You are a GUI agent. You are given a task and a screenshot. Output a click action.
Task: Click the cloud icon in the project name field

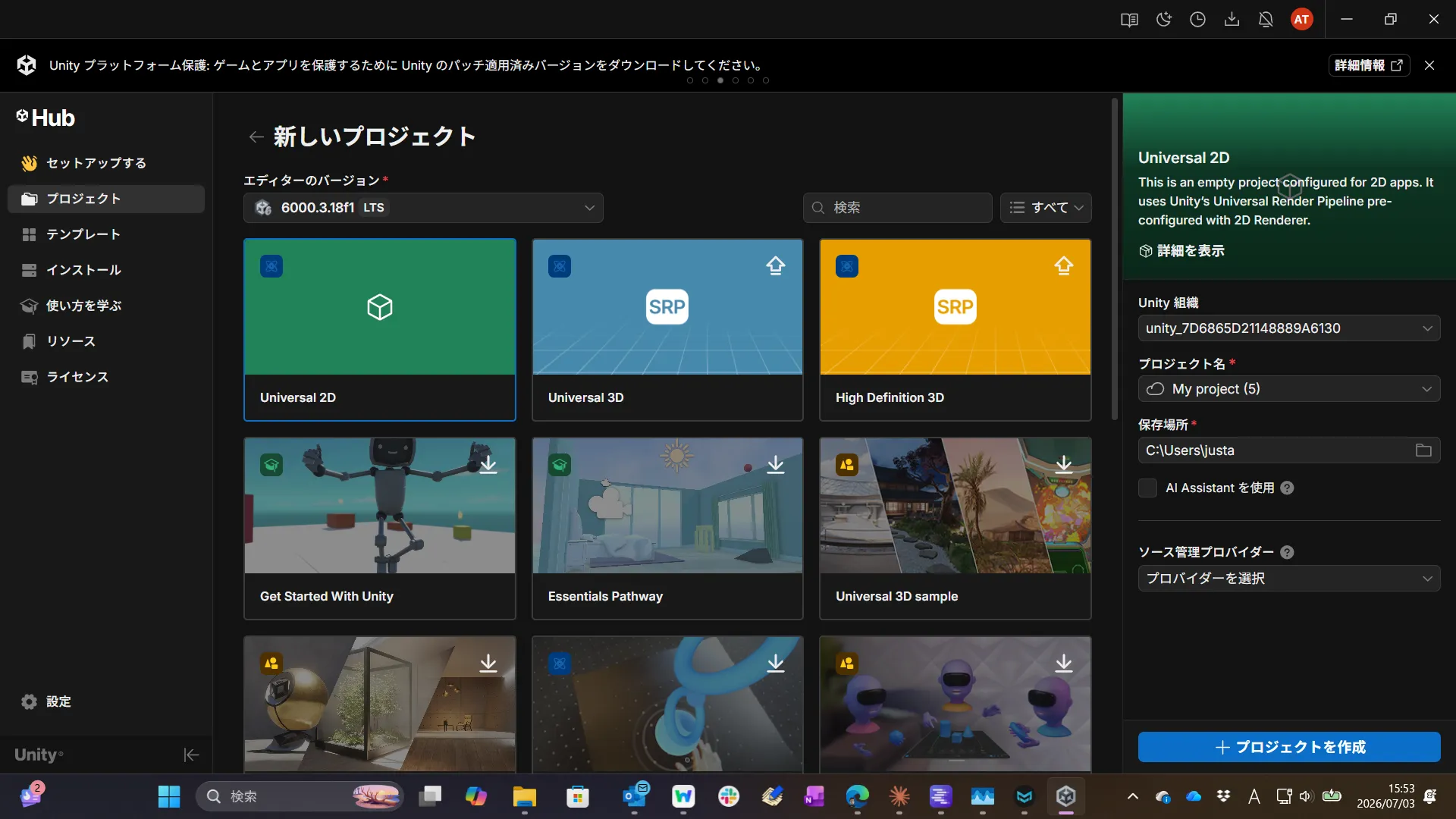click(x=1155, y=389)
